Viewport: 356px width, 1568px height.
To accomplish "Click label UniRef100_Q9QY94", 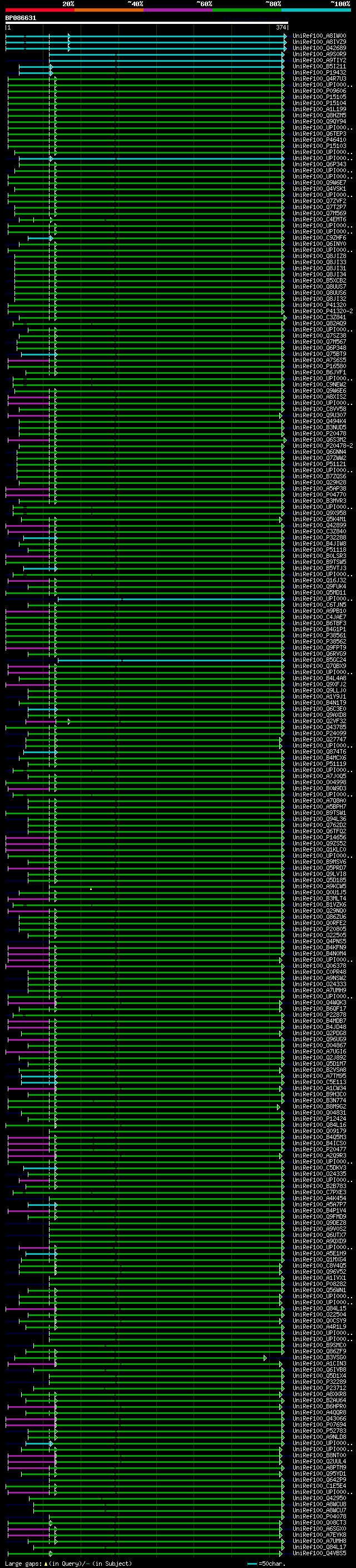I will pyautogui.click(x=319, y=122).
